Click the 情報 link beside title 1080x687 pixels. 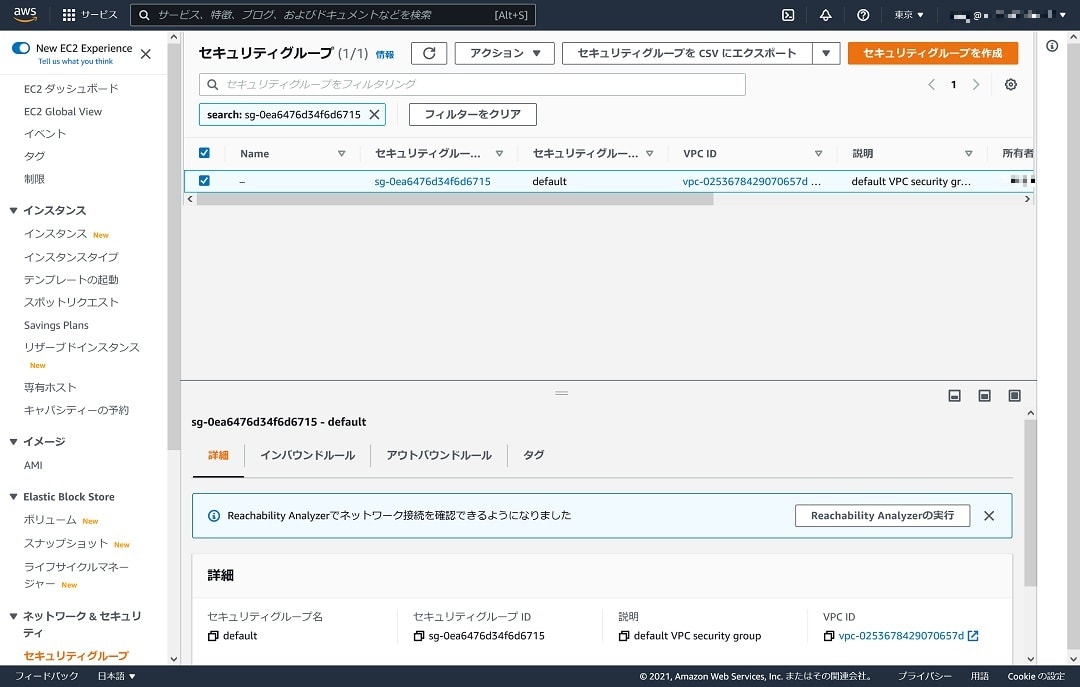(x=385, y=54)
